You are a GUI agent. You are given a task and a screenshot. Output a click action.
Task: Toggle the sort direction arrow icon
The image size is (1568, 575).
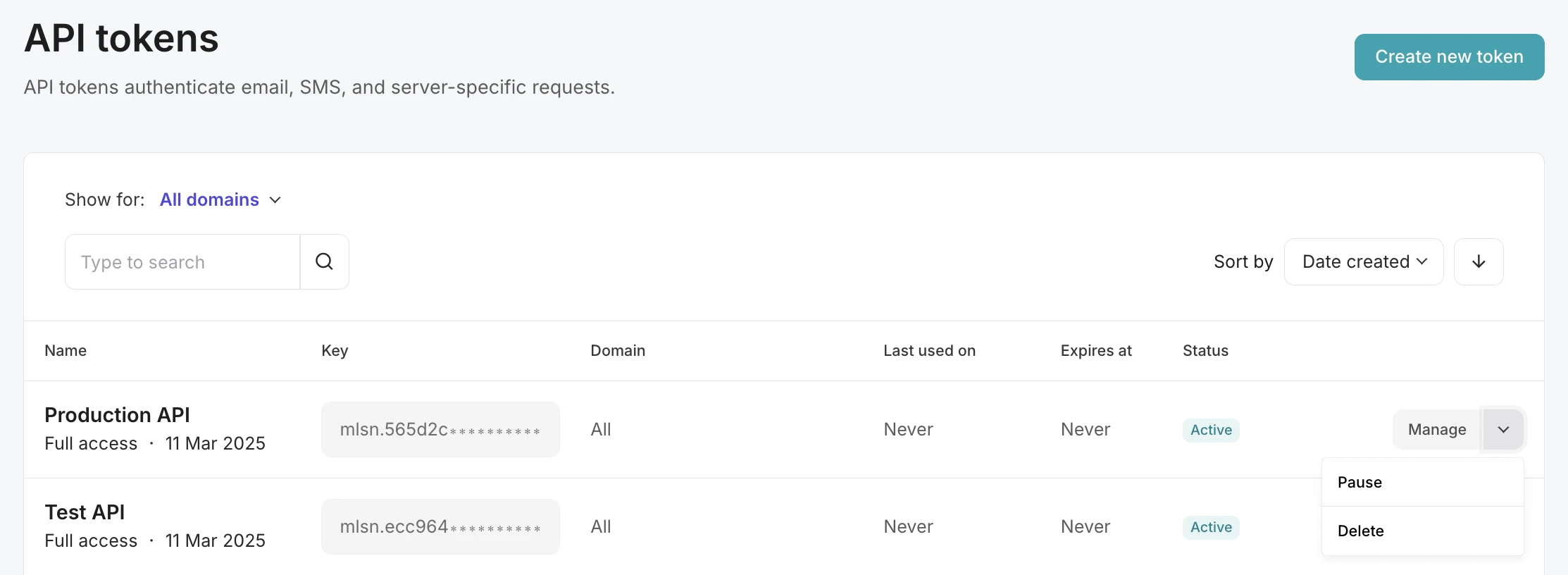(1479, 261)
